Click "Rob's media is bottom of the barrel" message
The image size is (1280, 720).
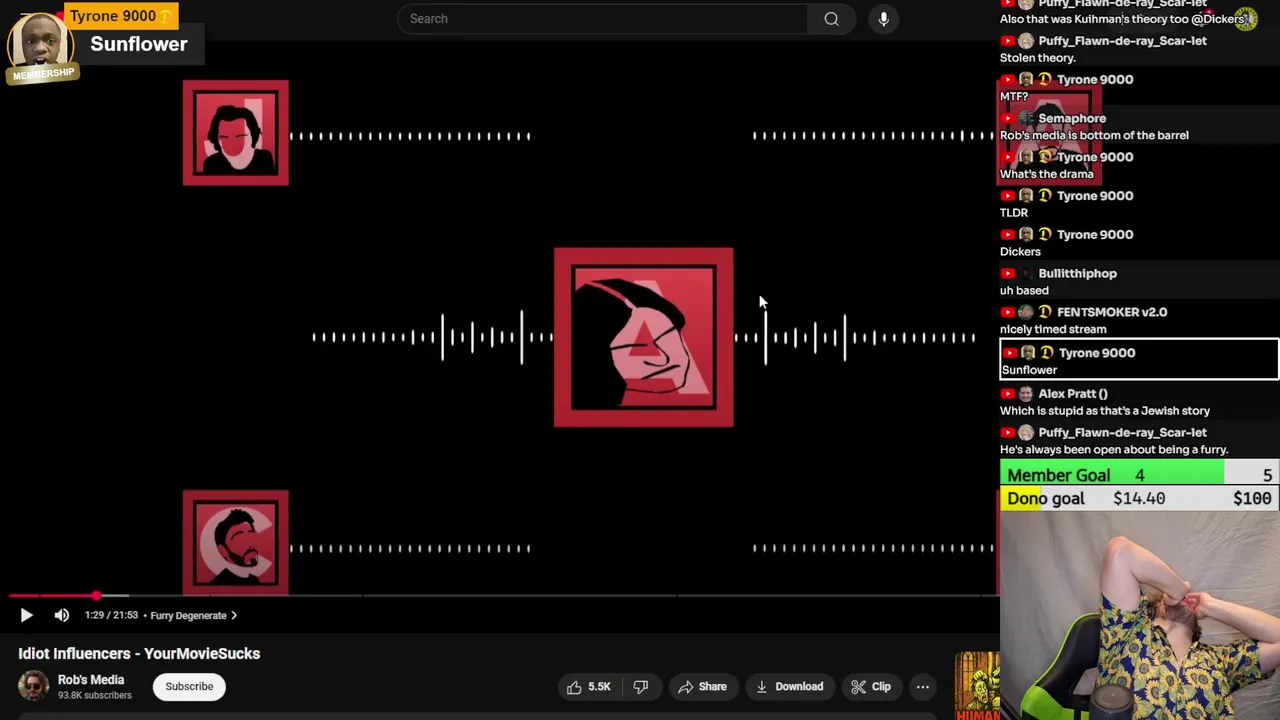(1094, 136)
